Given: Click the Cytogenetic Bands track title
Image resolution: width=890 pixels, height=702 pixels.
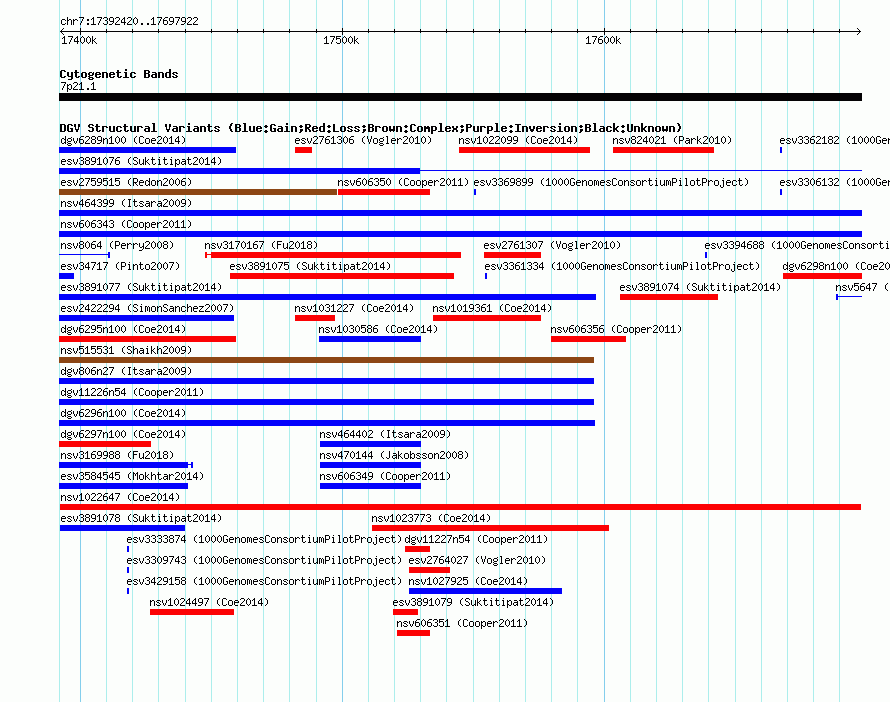Looking at the screenshot, I should [119, 74].
